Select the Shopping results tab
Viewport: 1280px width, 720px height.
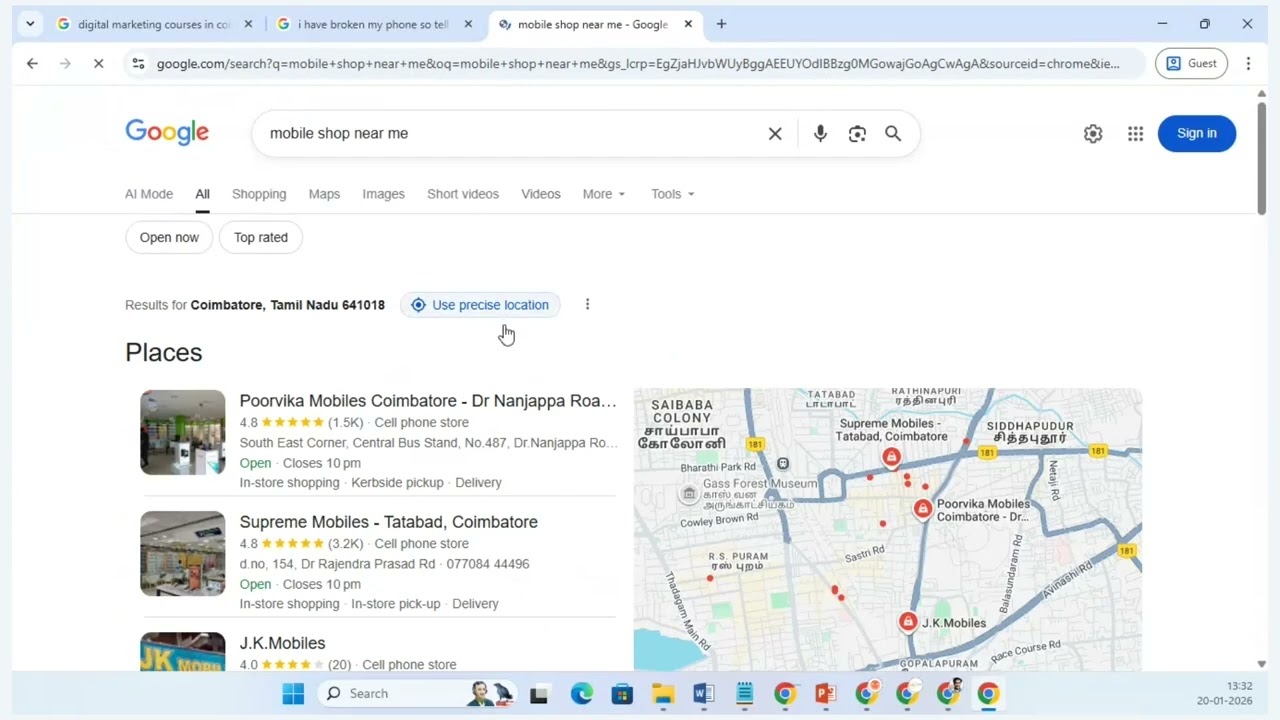259,194
